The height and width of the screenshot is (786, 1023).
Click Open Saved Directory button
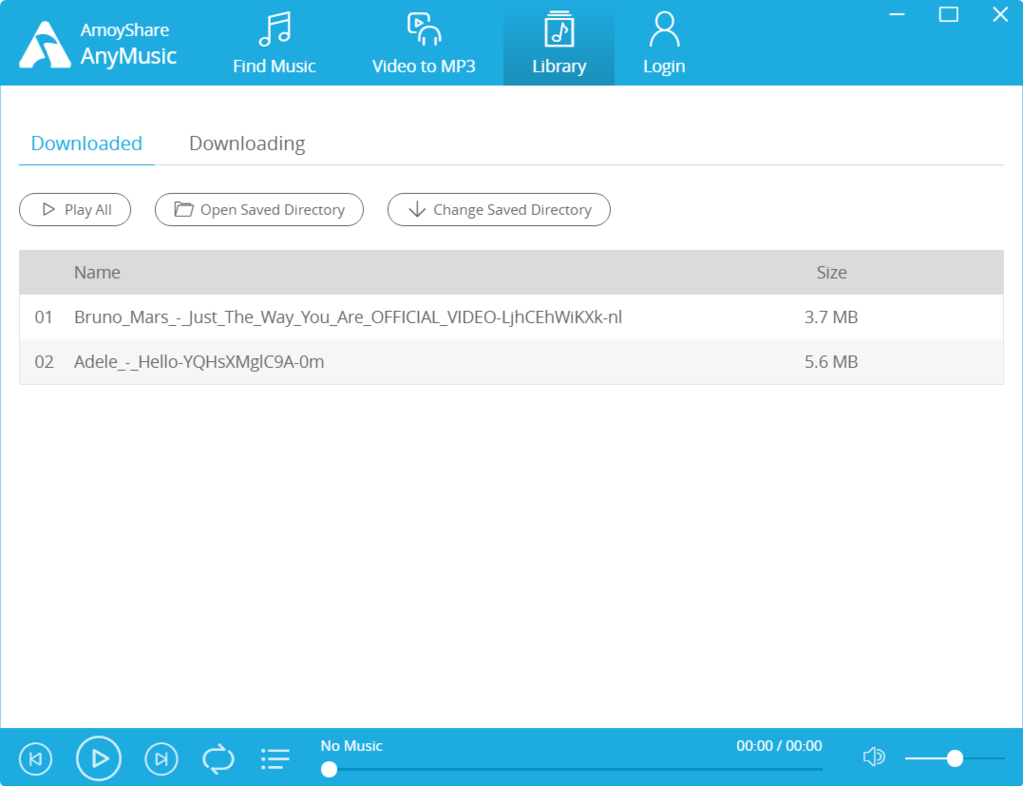click(x=259, y=209)
